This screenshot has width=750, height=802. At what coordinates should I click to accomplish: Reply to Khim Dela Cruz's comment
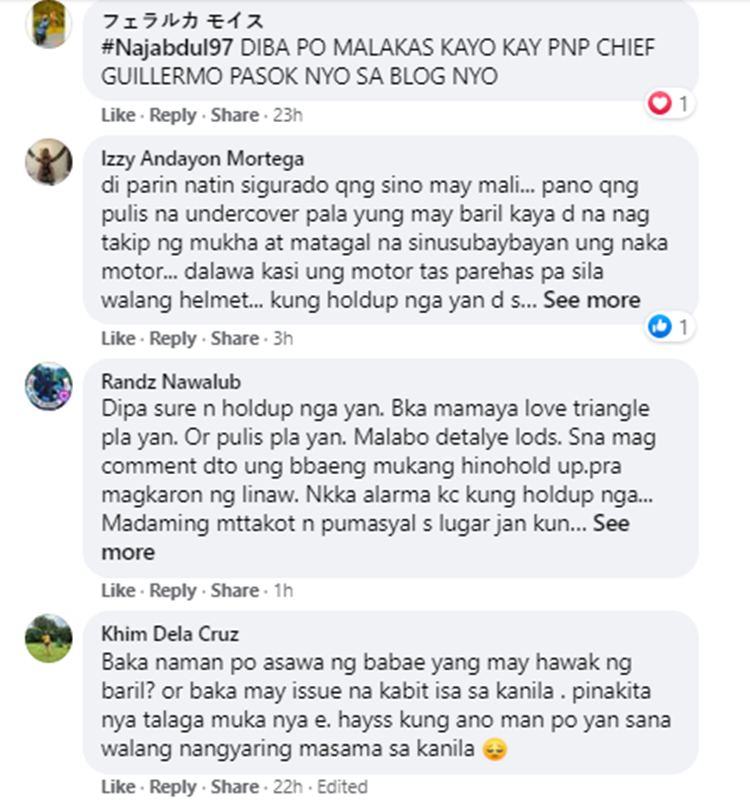click(x=172, y=787)
